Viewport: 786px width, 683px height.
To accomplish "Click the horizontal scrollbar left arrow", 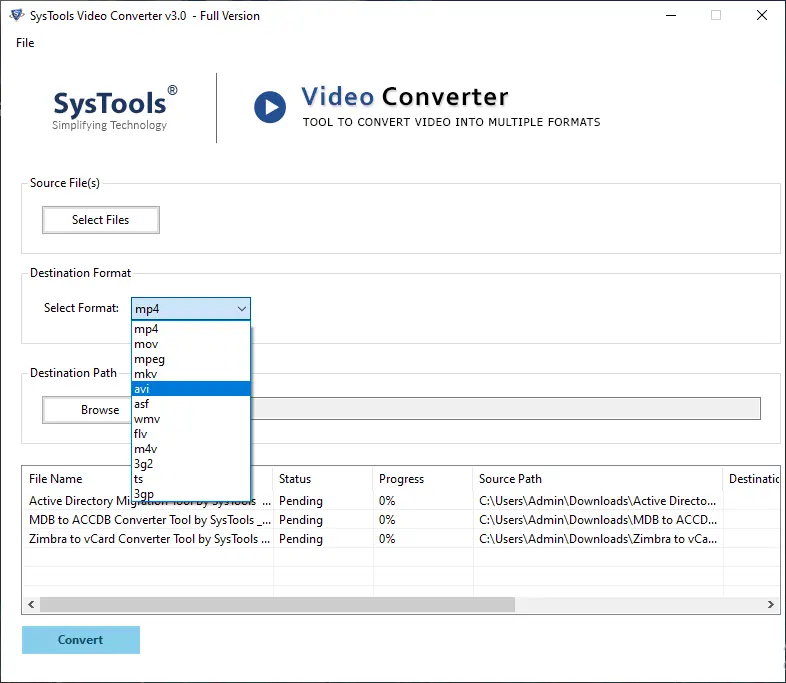I will 31,605.
